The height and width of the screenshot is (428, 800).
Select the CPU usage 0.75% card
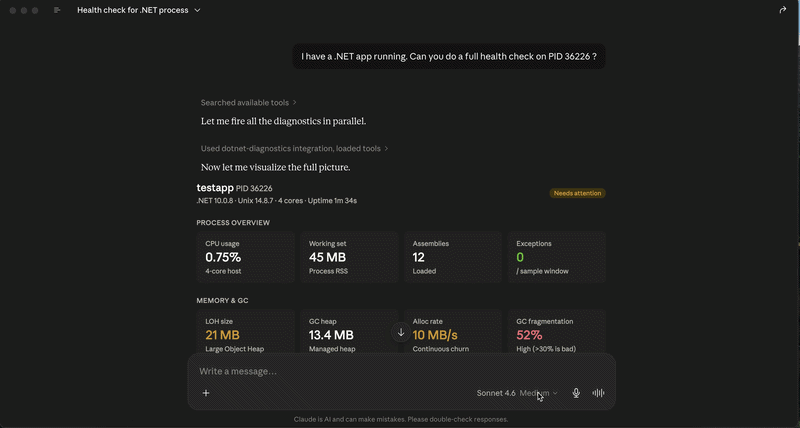[x=245, y=257]
